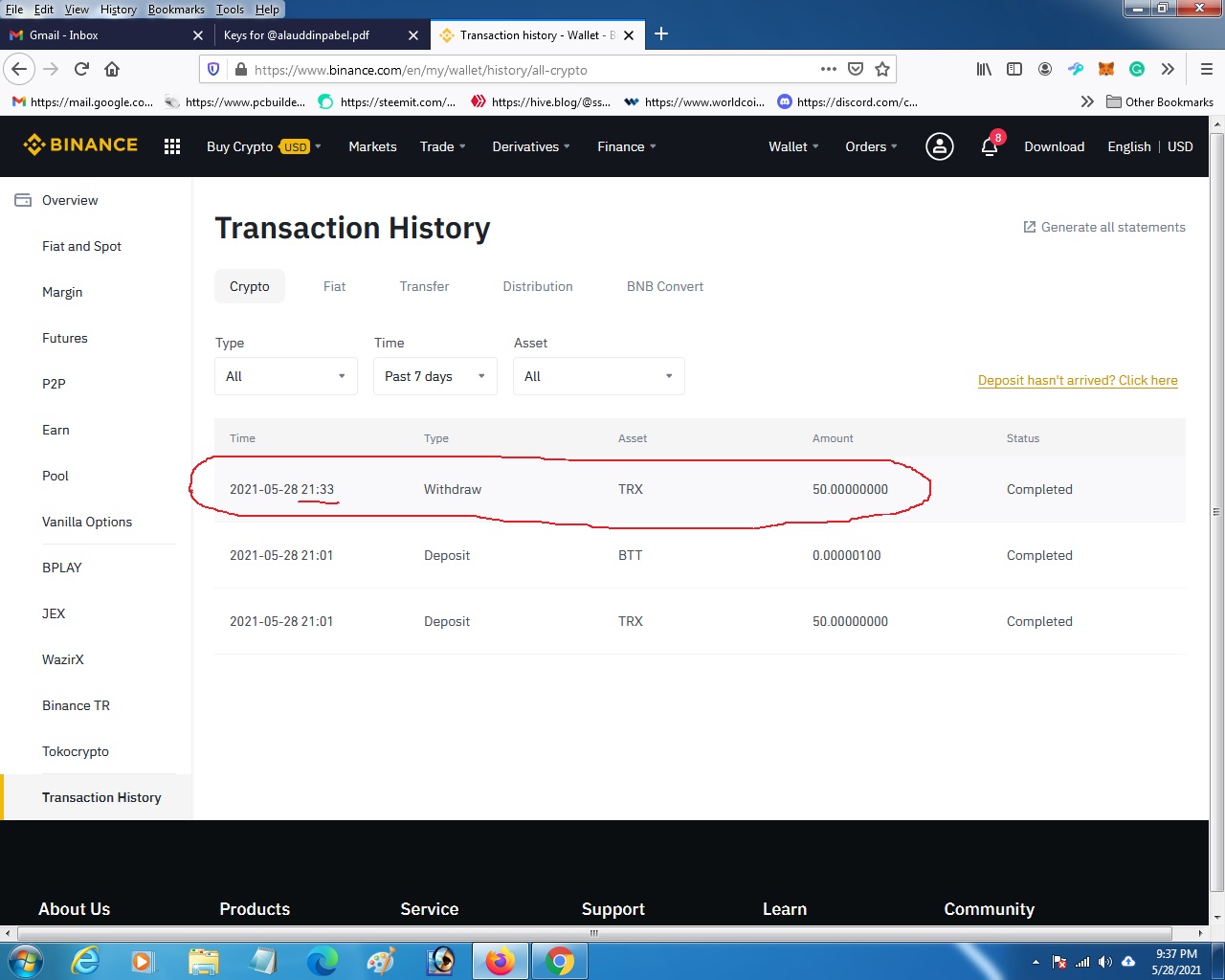This screenshot has width=1225, height=980.
Task: Open the Past 7 days time dropdown
Action: point(435,376)
